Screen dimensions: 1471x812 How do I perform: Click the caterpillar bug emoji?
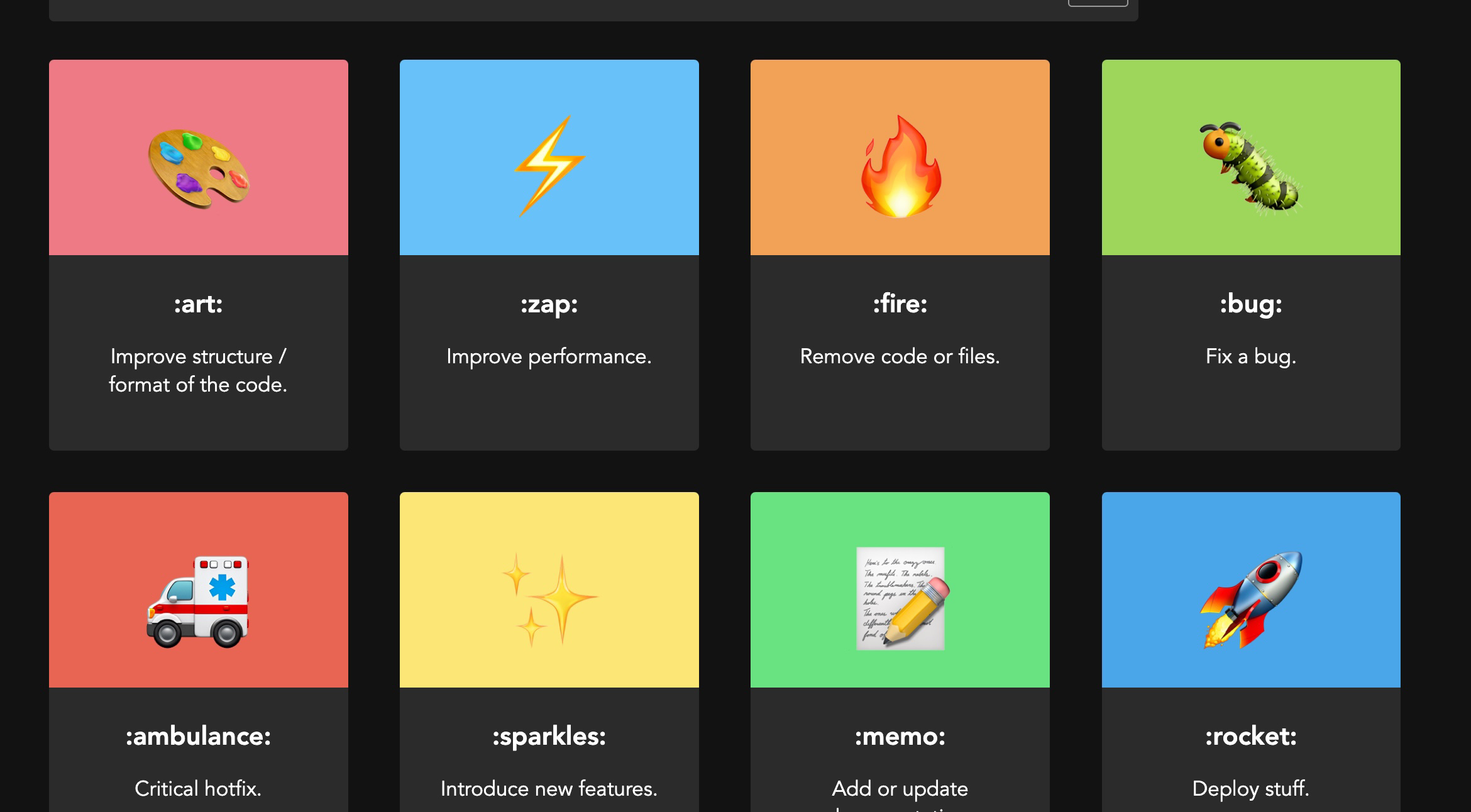[1250, 168]
